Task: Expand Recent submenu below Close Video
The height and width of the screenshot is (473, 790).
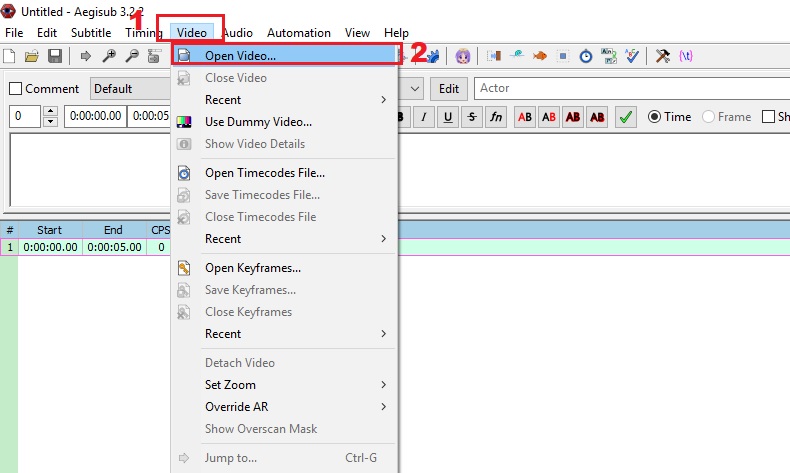Action: 298,100
